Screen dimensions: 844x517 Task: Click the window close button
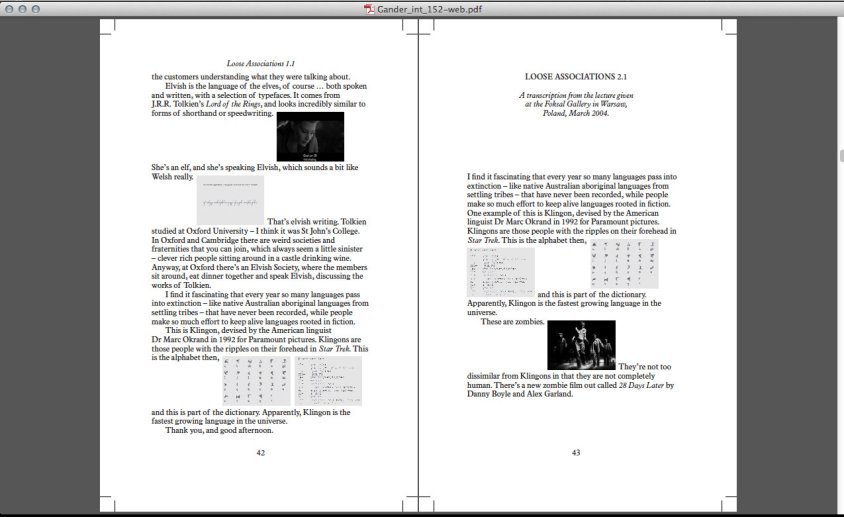[9, 9]
